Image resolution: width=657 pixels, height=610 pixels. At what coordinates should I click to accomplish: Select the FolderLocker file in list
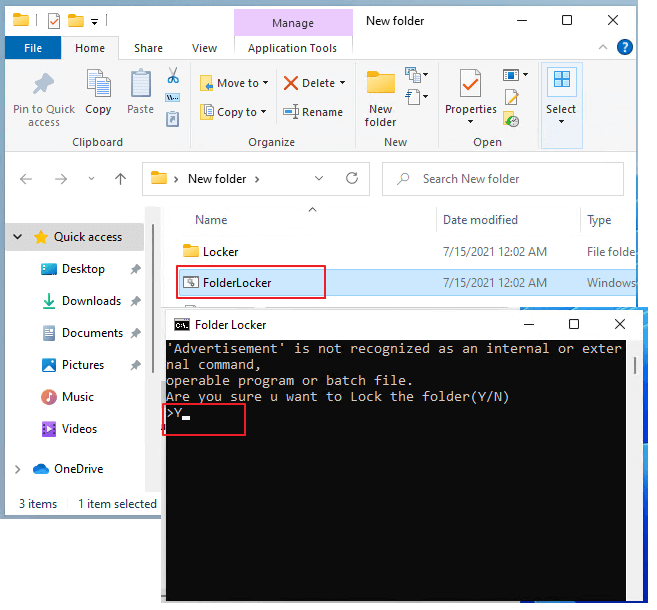click(x=237, y=283)
